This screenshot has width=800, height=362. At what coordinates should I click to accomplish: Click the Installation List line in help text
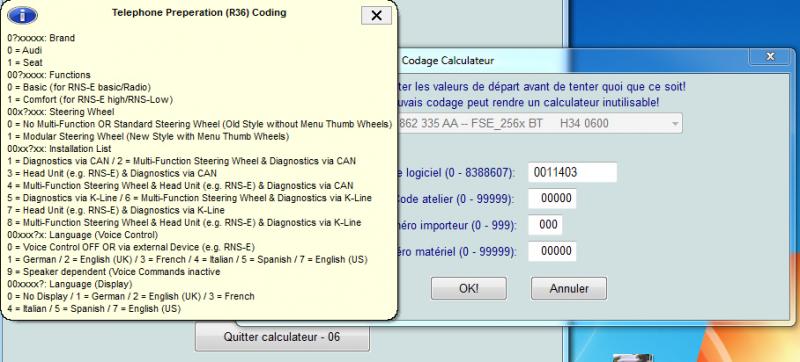59,149
